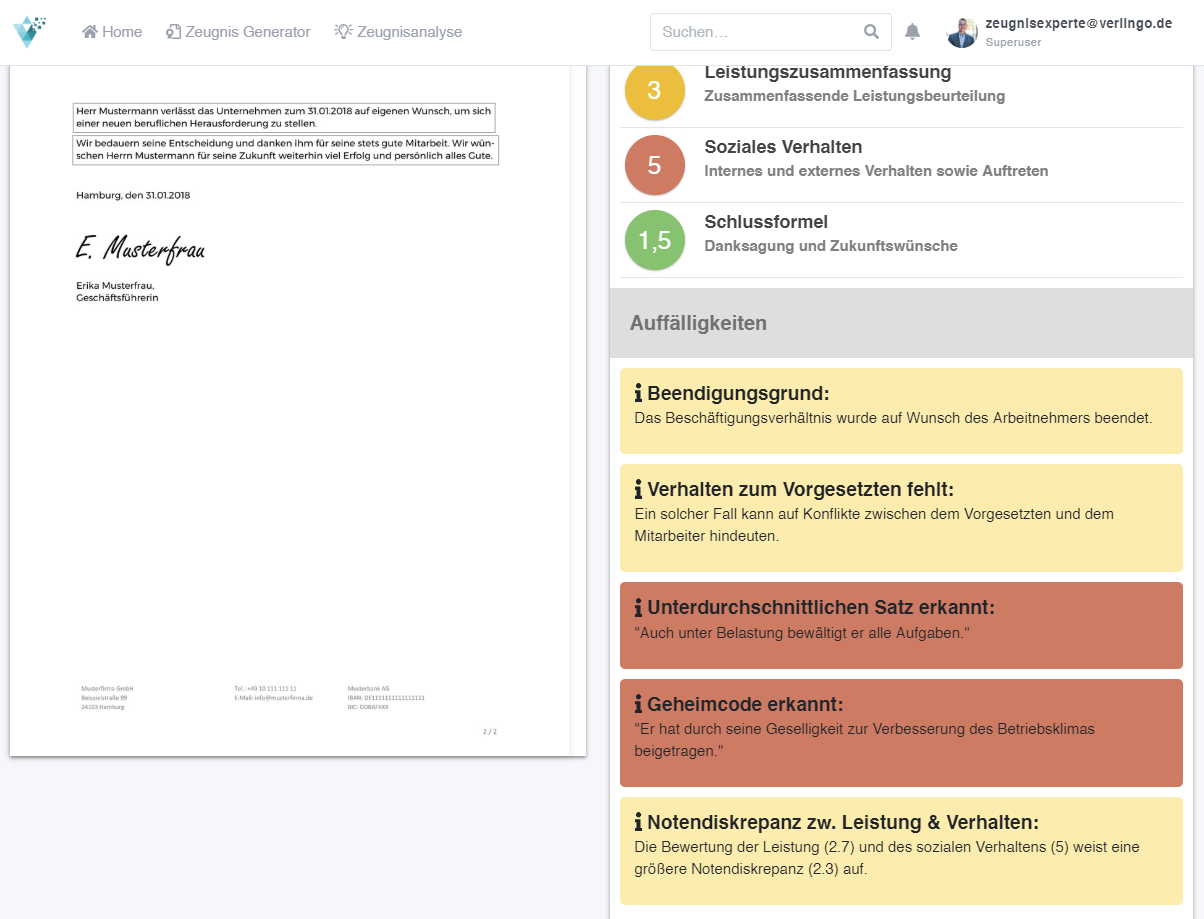Click the user profile avatar picture
The width and height of the screenshot is (1204, 919).
pyautogui.click(x=962, y=33)
